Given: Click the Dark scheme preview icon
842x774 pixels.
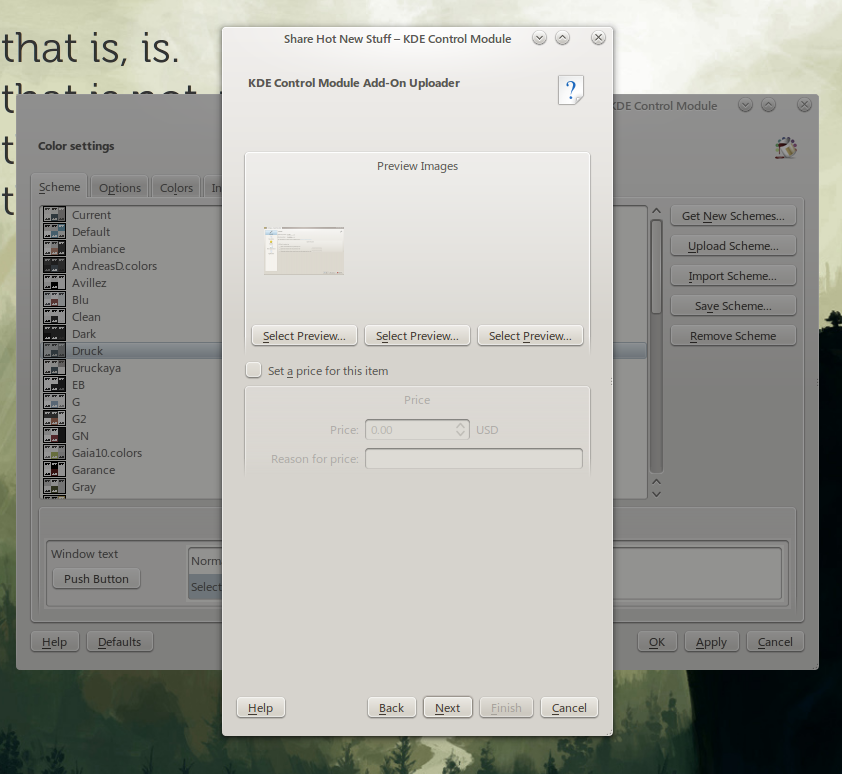Looking at the screenshot, I should click(54, 334).
